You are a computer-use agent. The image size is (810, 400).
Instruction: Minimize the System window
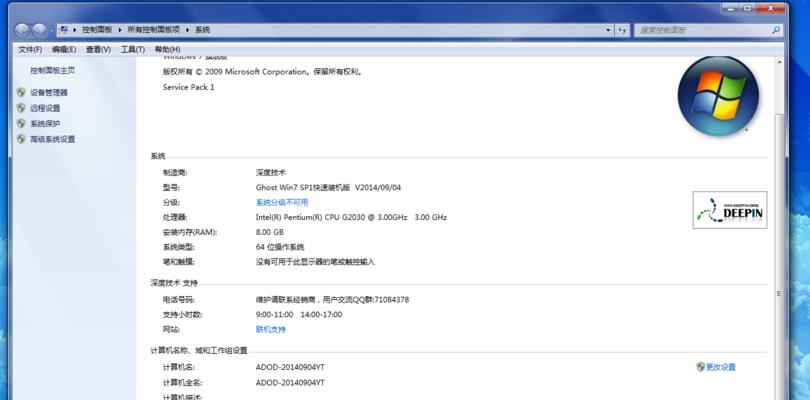click(x=730, y=8)
